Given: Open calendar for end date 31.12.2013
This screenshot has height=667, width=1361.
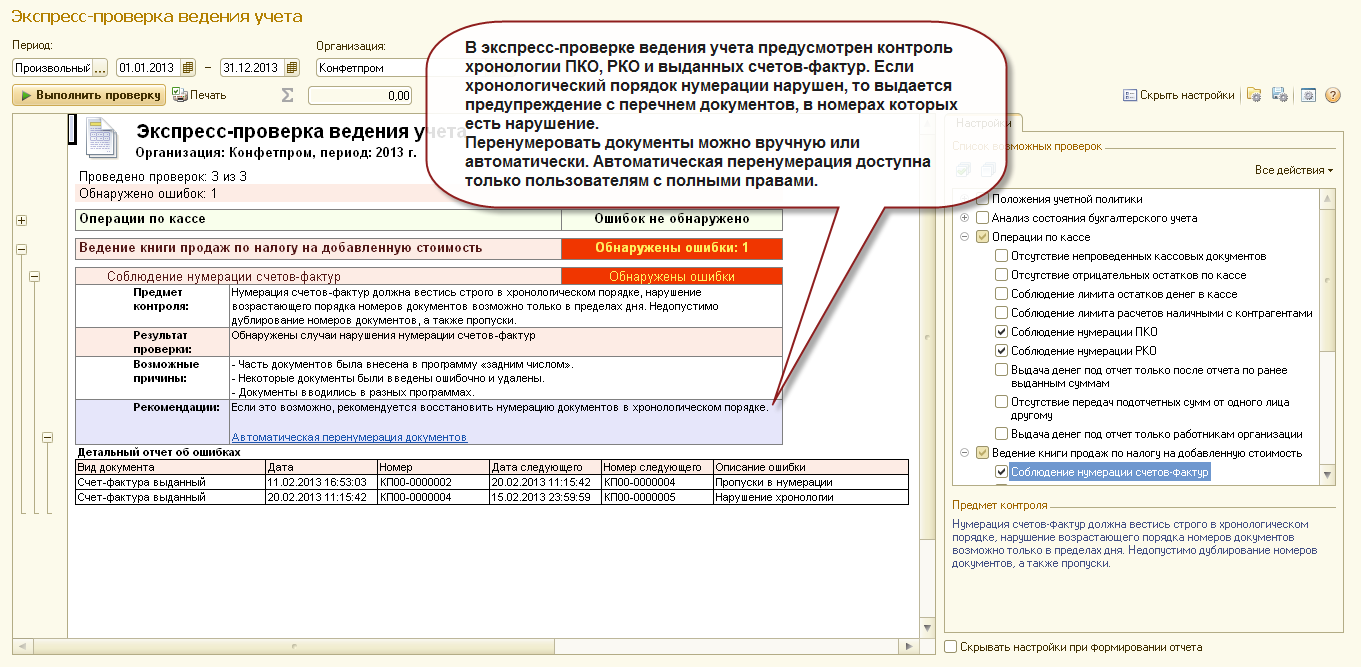Looking at the screenshot, I should point(292,68).
